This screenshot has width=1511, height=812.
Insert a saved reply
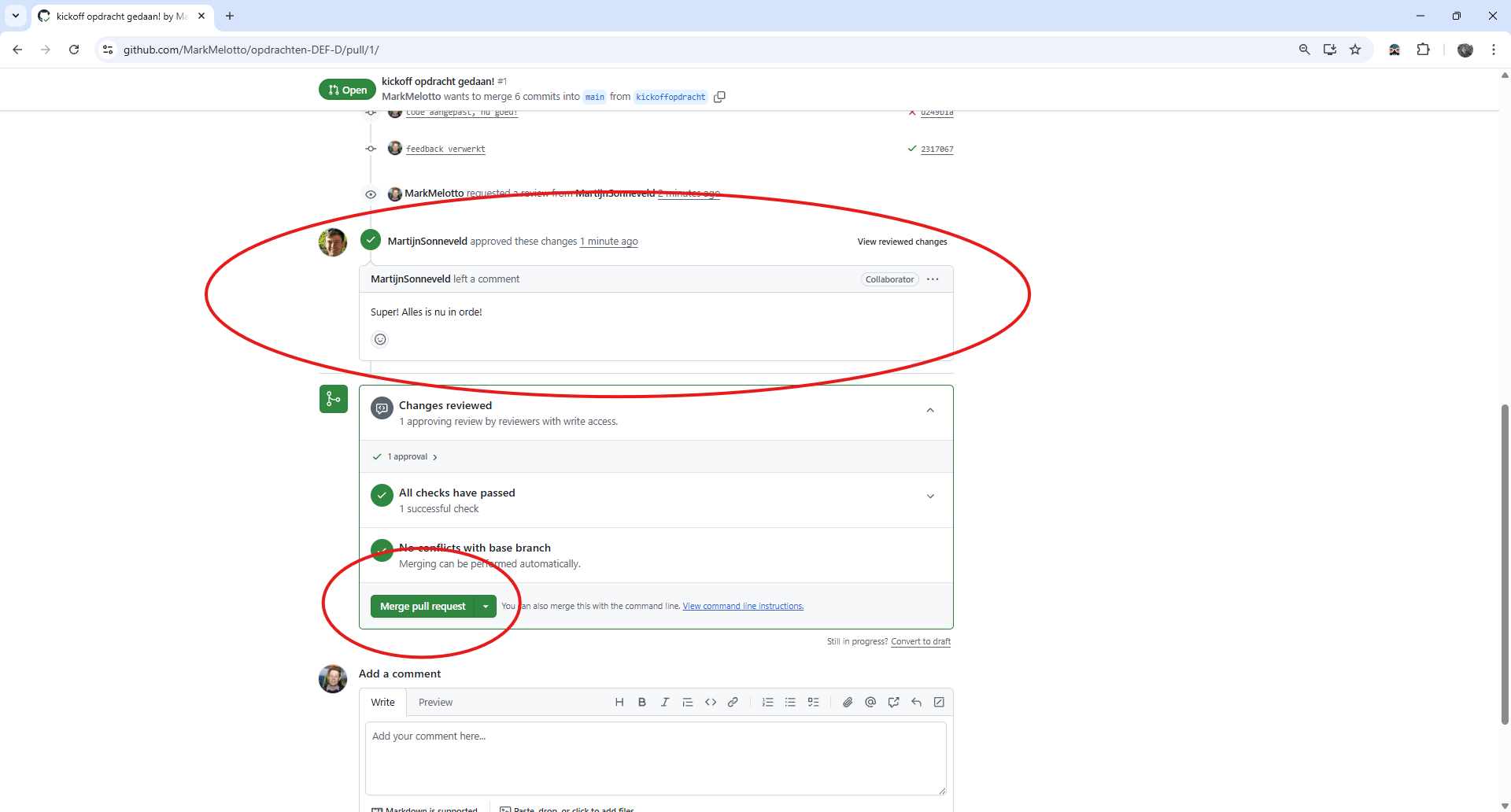[x=916, y=702]
